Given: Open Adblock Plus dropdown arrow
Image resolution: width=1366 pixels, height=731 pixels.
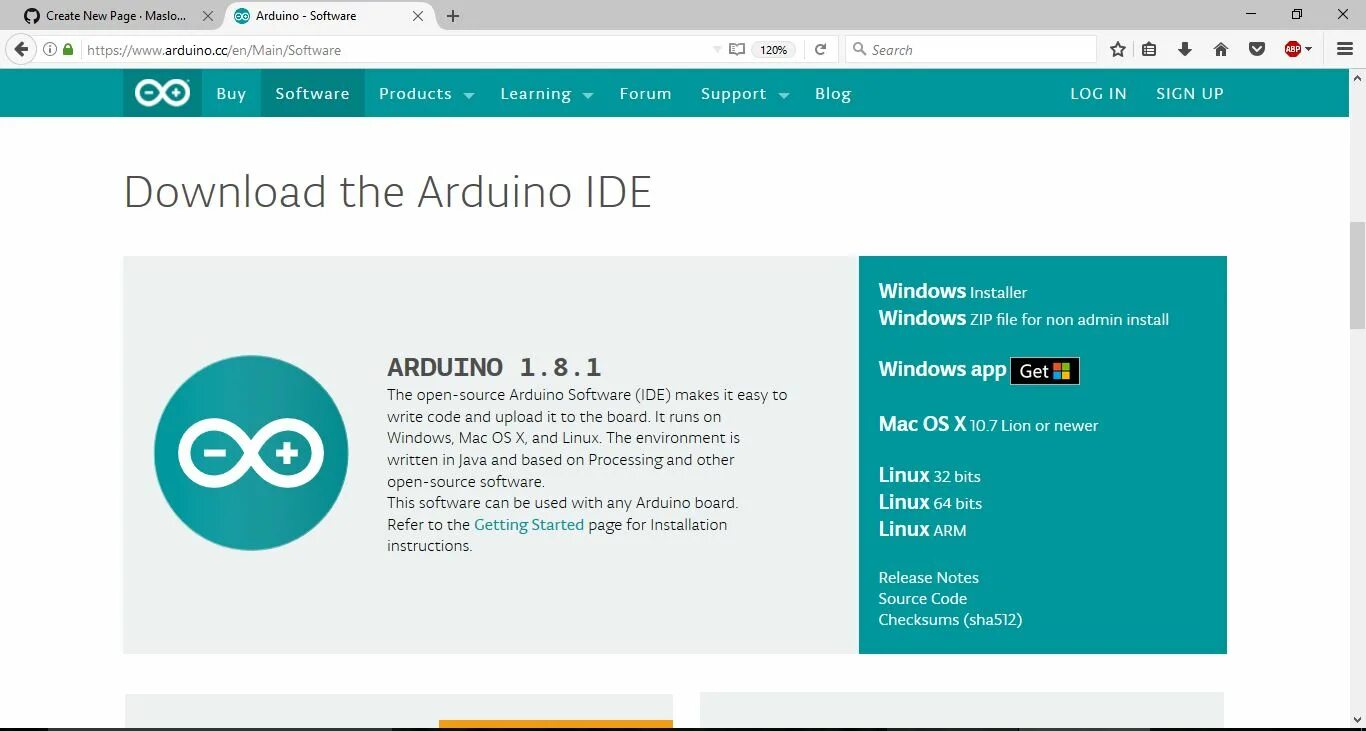Looking at the screenshot, I should pos(1308,50).
